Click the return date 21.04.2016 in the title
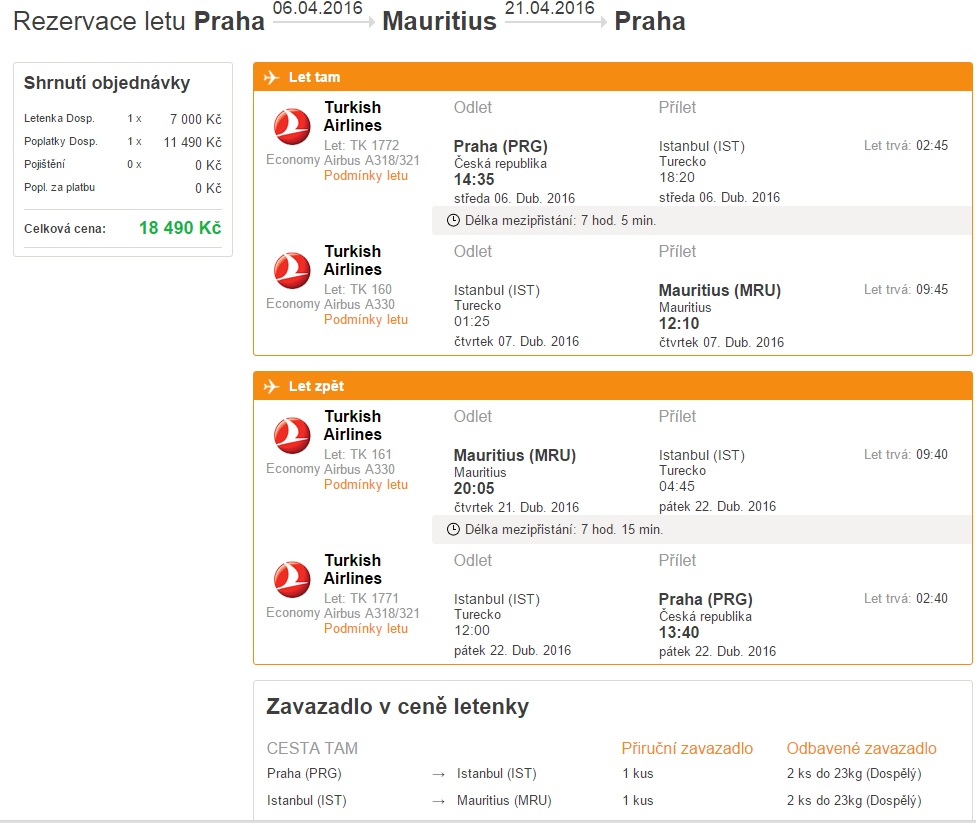 (x=550, y=9)
